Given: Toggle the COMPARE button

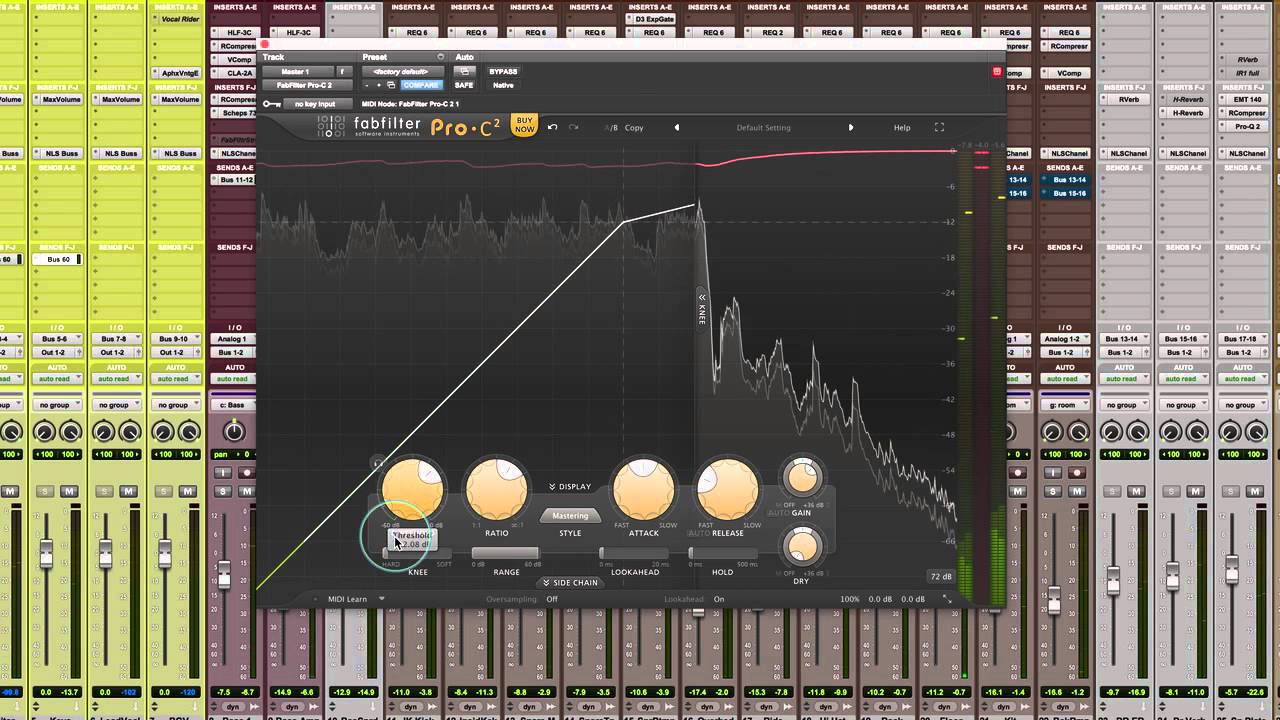Looking at the screenshot, I should coord(420,85).
